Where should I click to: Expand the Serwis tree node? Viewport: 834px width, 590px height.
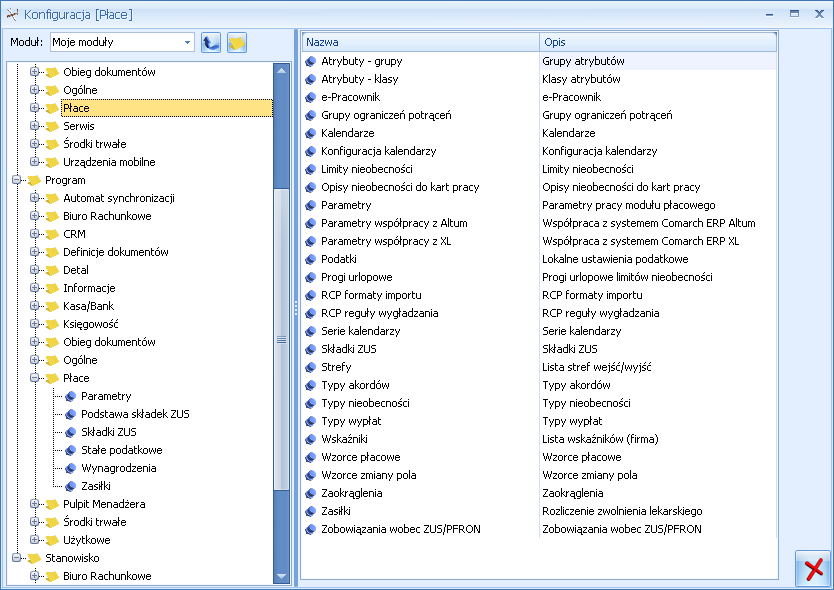point(35,126)
